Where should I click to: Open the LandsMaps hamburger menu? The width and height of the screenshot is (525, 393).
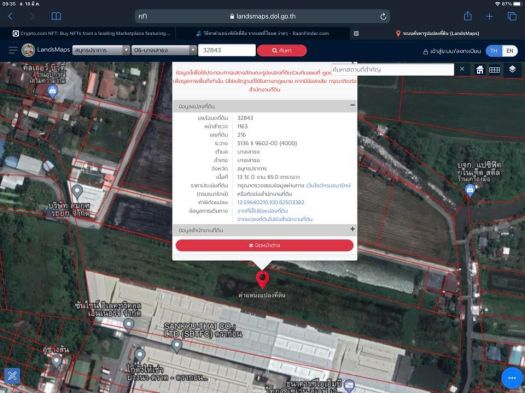(13, 50)
